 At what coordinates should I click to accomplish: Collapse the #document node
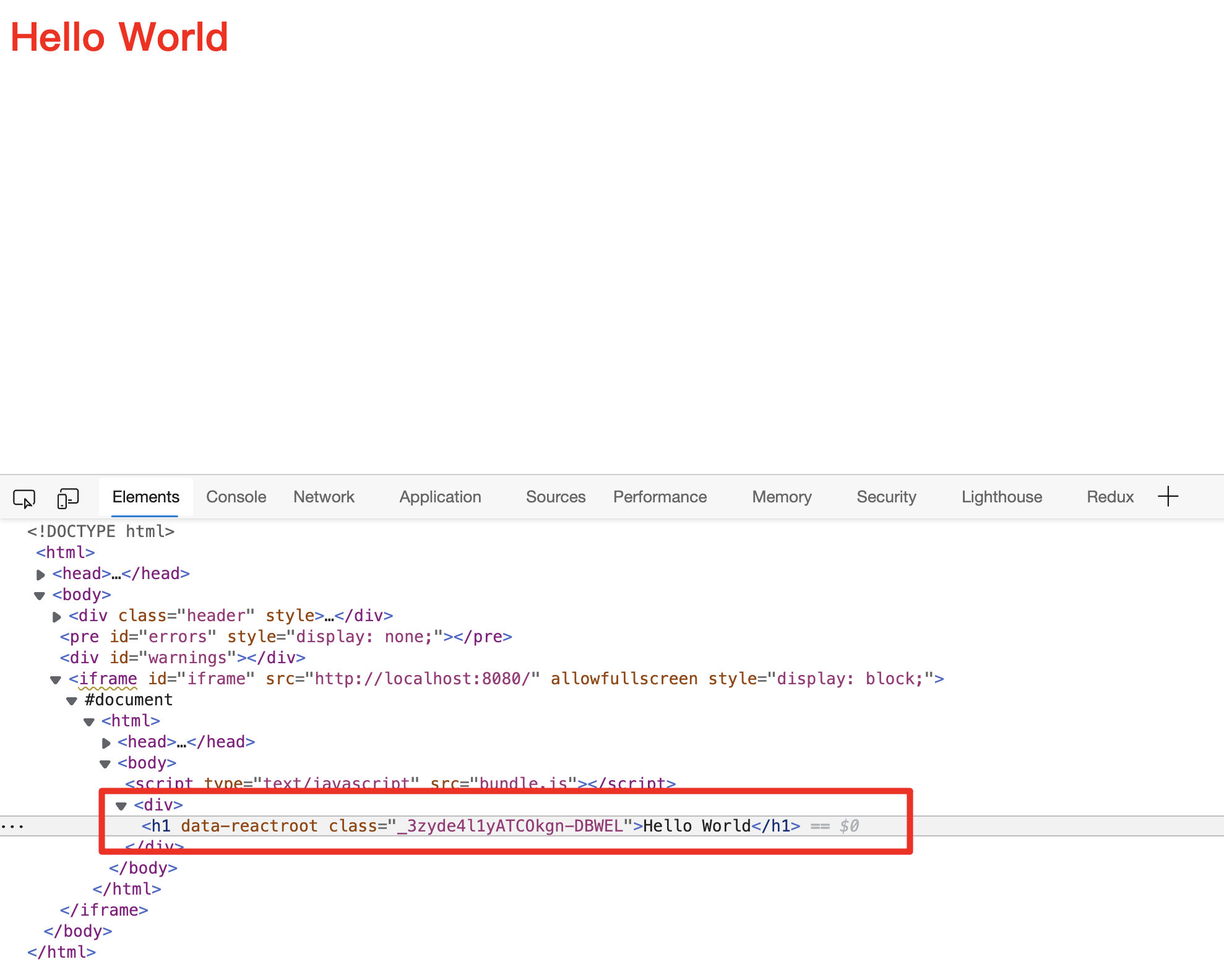click(72, 701)
